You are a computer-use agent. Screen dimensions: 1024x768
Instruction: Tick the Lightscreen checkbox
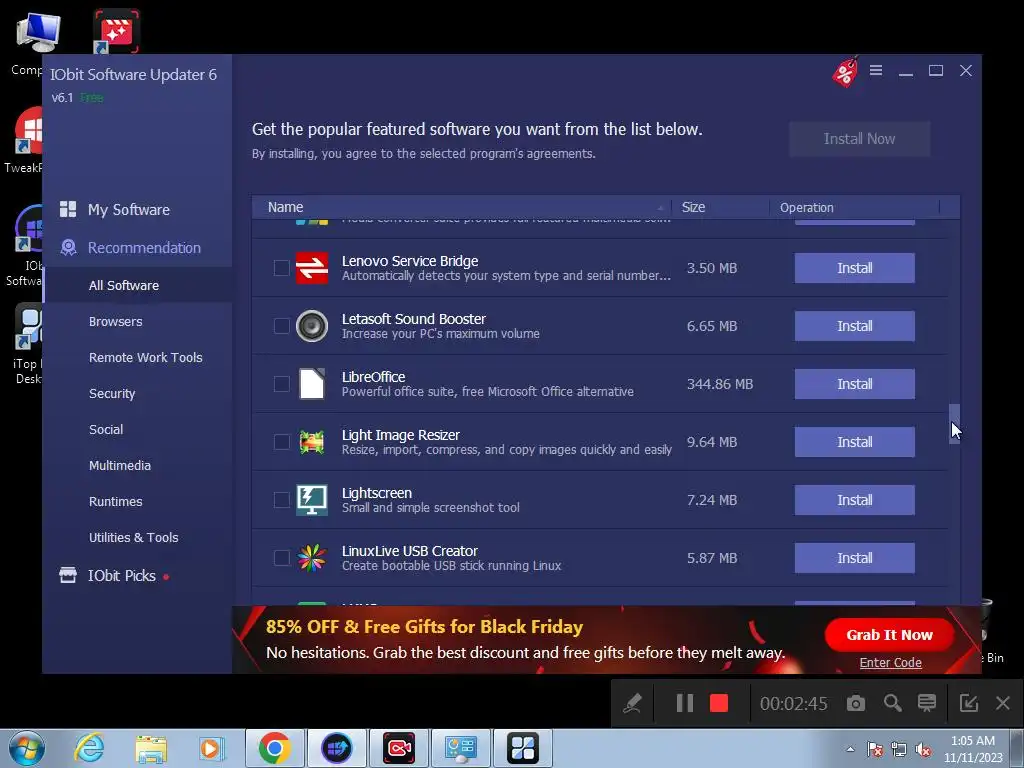pyautogui.click(x=281, y=500)
